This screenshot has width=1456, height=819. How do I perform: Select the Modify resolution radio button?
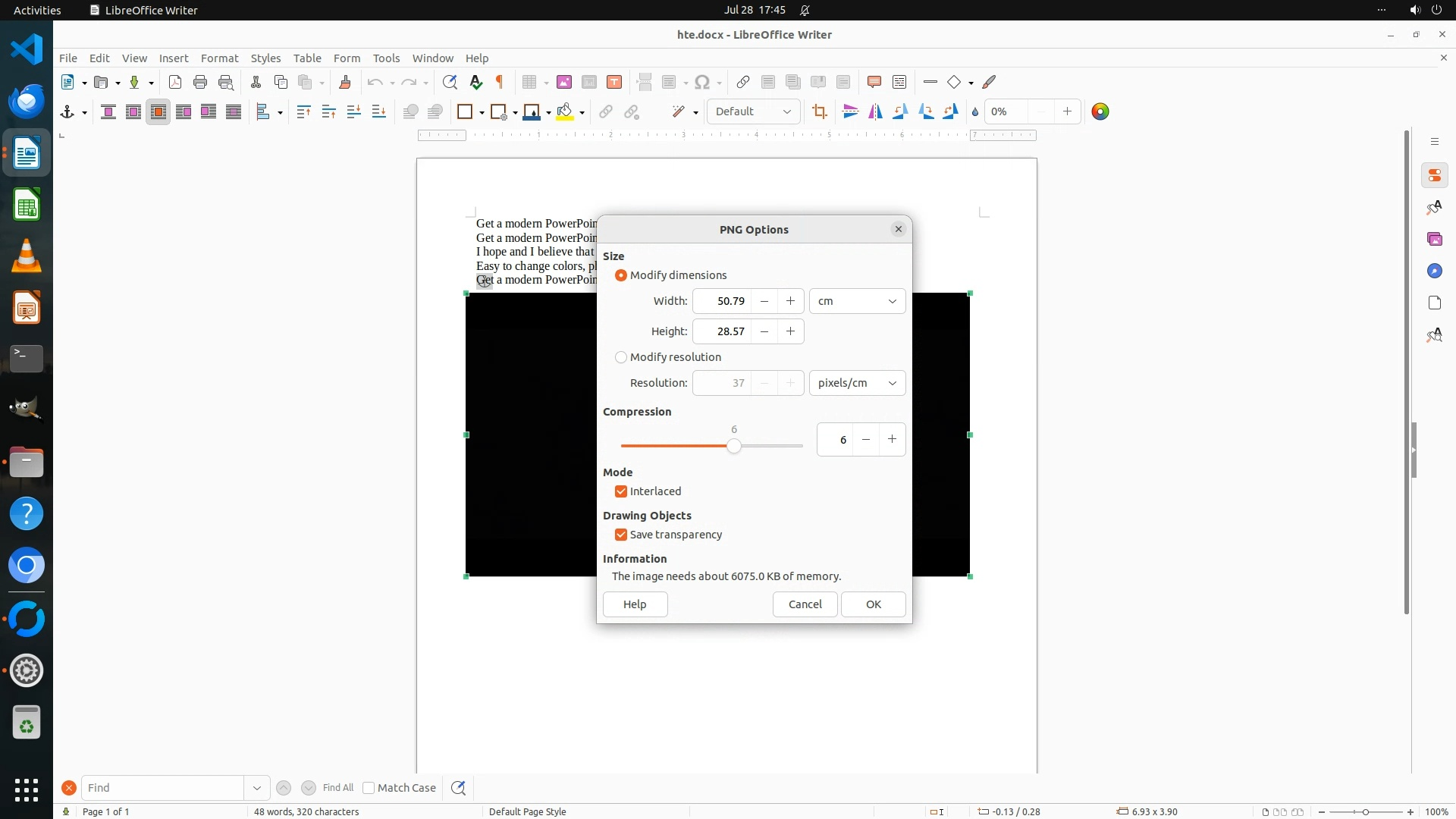point(621,357)
